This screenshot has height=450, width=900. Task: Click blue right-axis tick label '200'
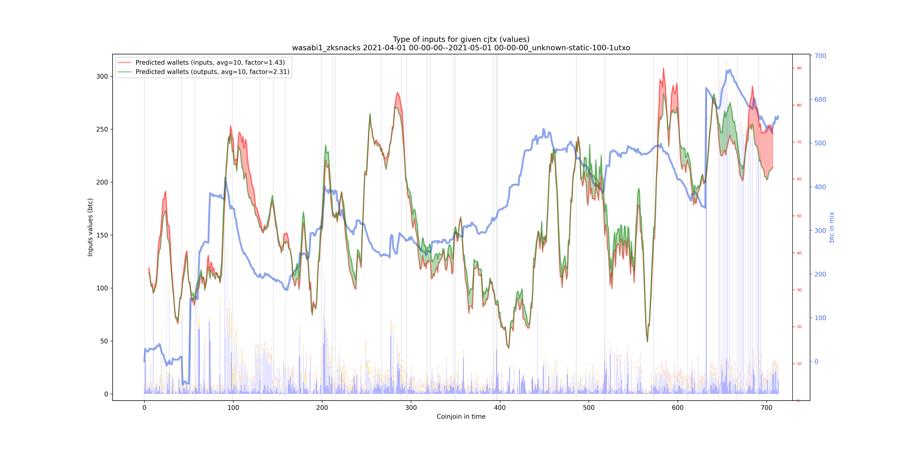(819, 274)
